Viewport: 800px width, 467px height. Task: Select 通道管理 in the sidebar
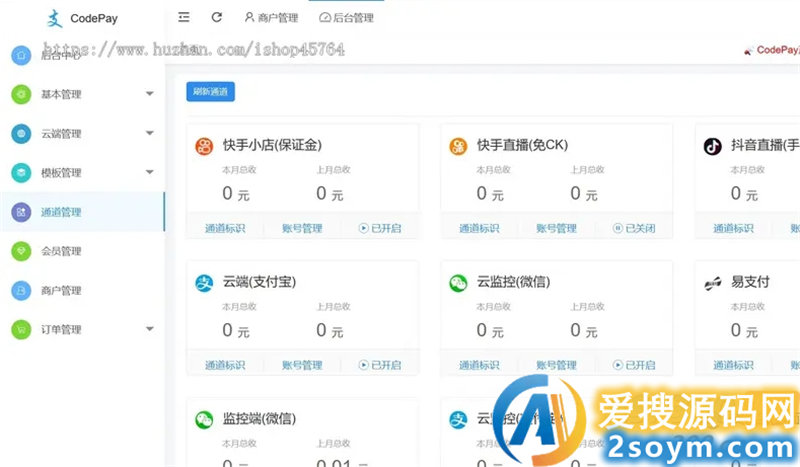pos(82,212)
